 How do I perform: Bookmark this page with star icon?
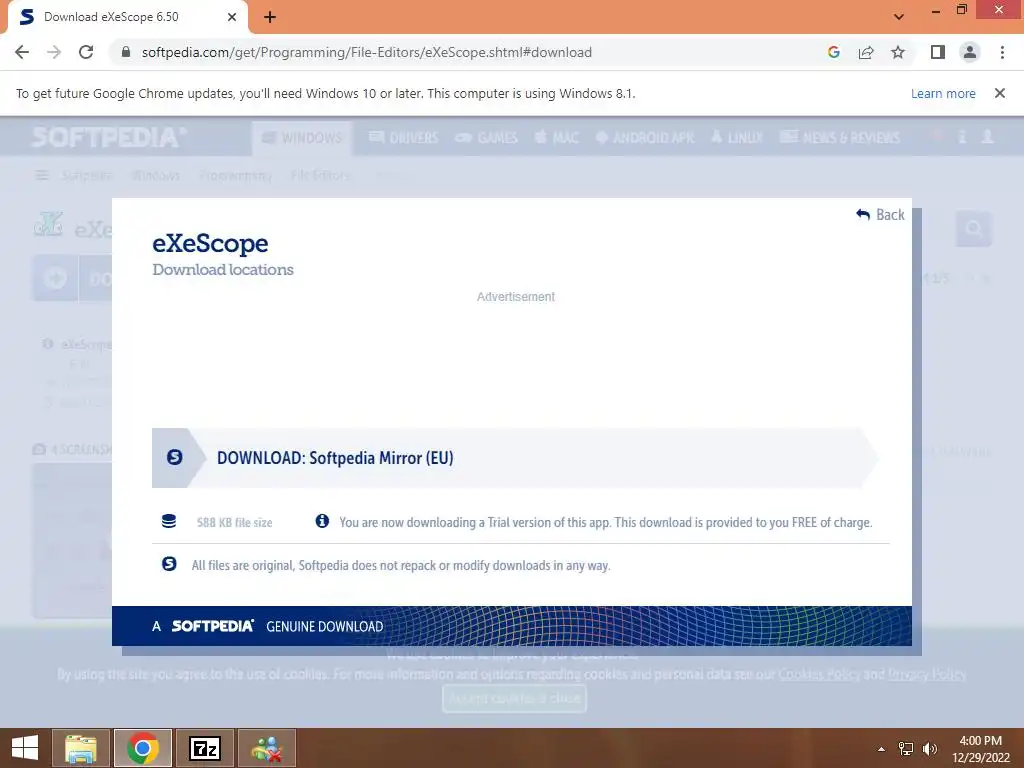898,52
